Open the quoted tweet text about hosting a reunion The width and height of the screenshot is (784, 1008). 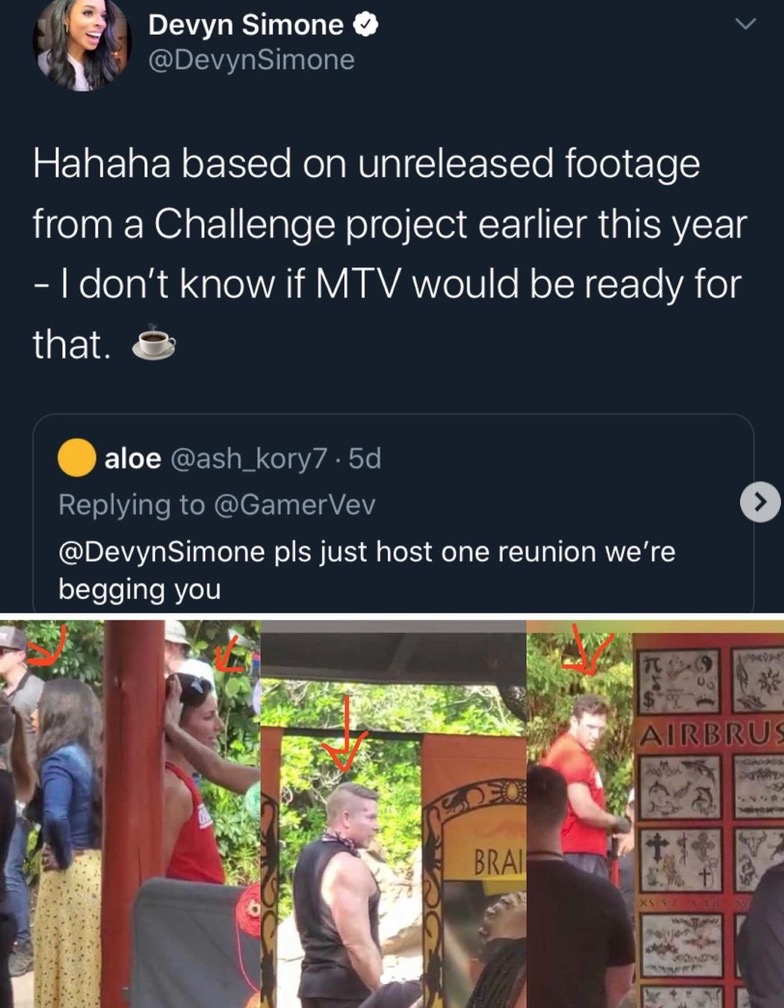(367, 570)
